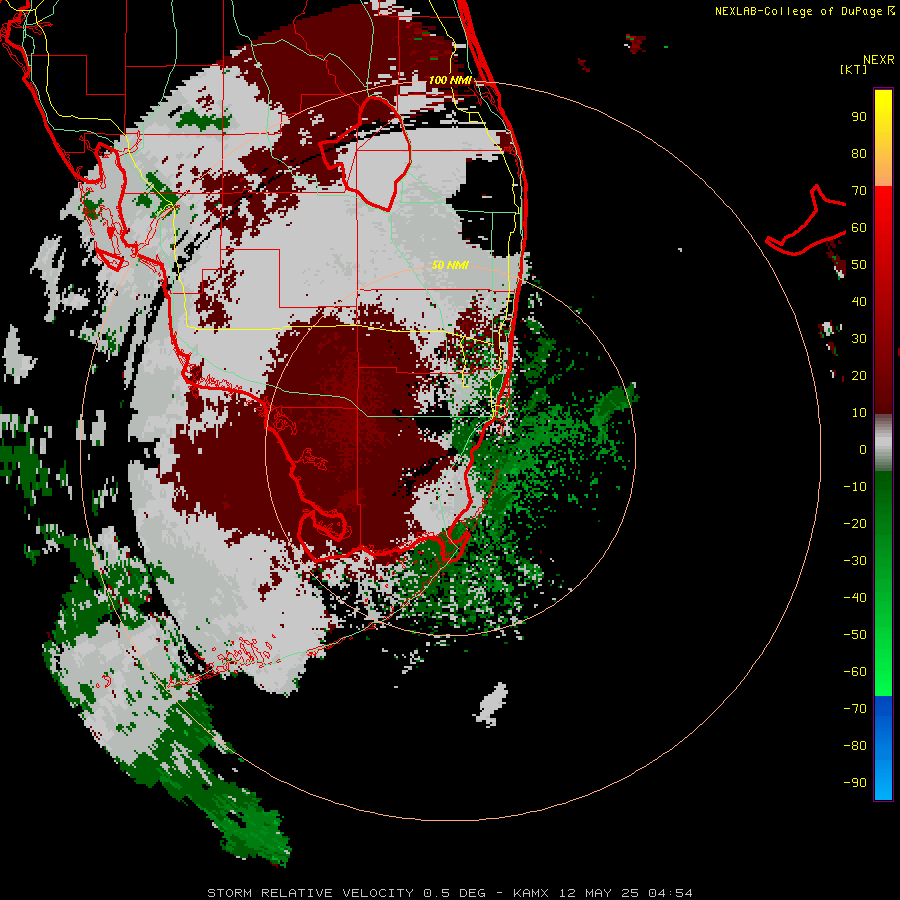Click the 50 NMI range ring label
The width and height of the screenshot is (900, 900).
450,265
